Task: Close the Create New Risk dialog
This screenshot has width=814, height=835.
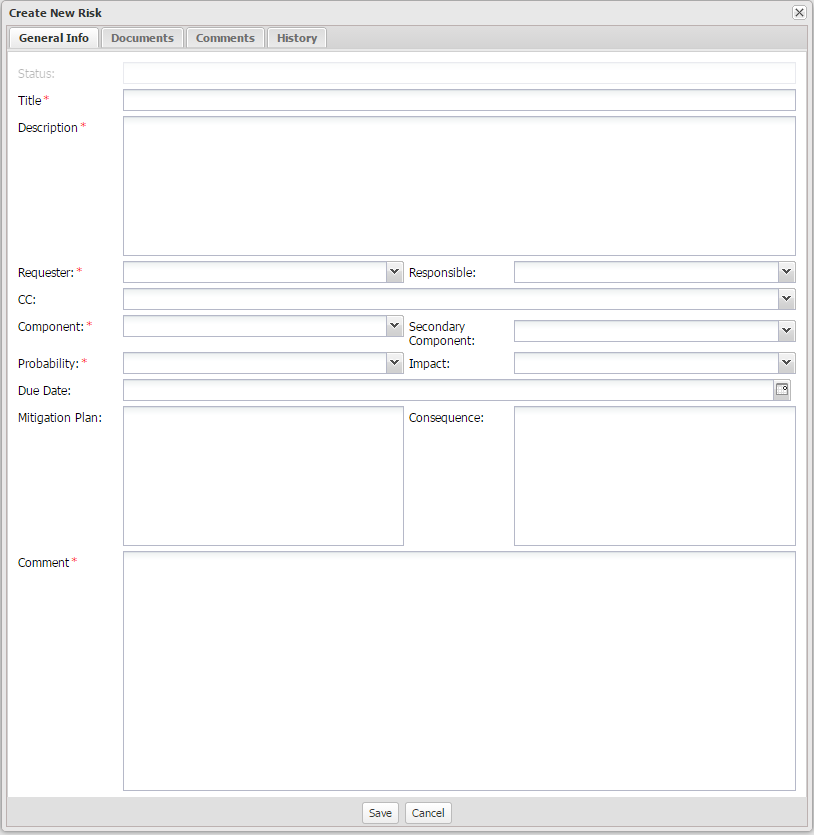Action: click(x=798, y=12)
